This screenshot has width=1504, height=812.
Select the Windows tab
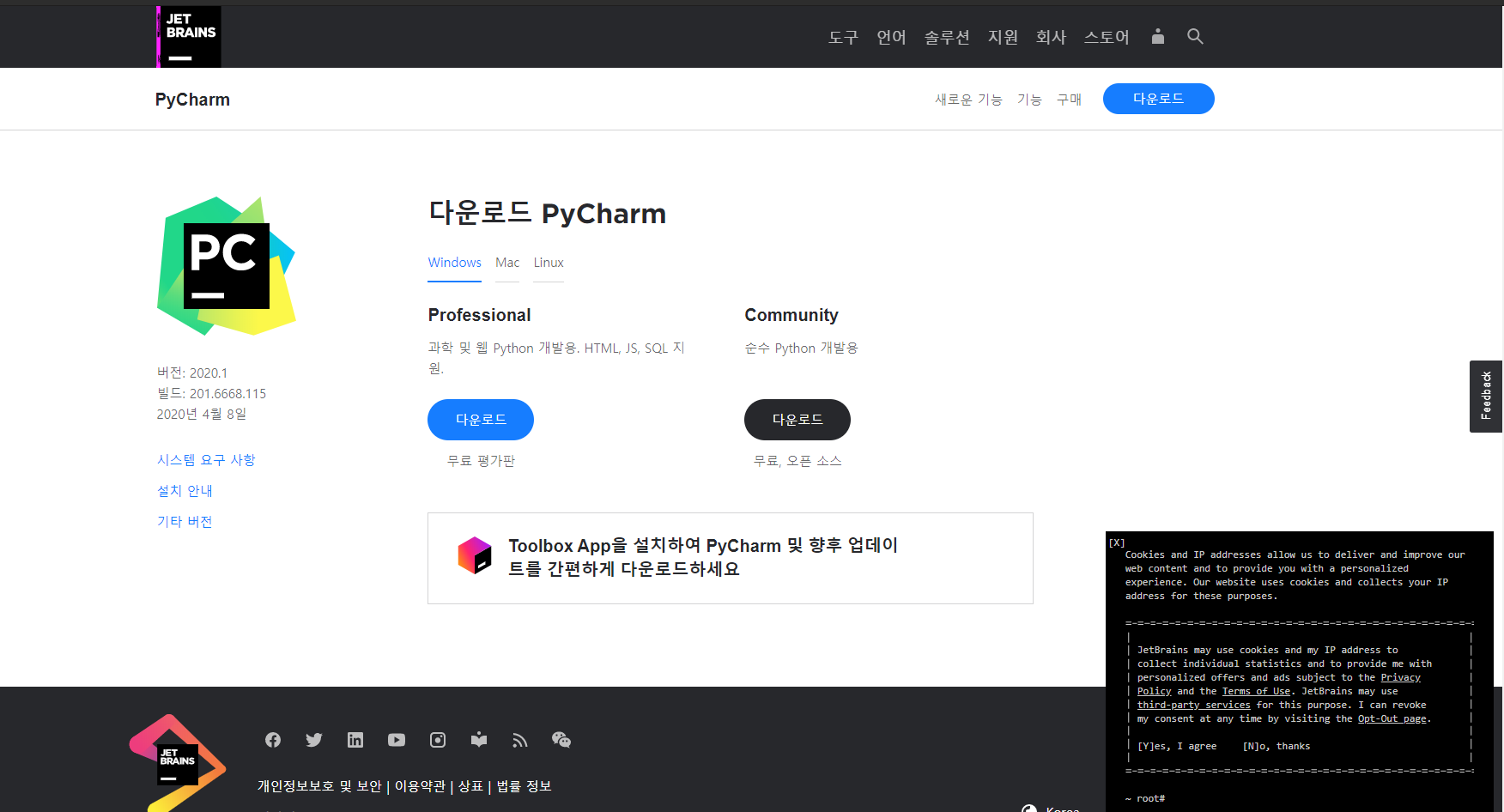click(455, 263)
